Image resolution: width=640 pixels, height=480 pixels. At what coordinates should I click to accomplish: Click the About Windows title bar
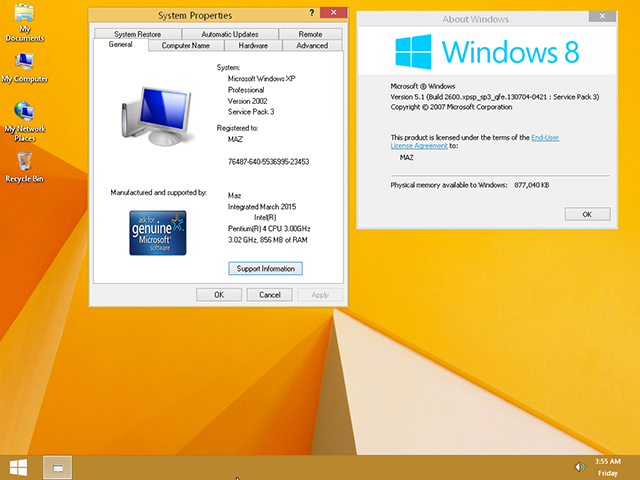tap(475, 19)
